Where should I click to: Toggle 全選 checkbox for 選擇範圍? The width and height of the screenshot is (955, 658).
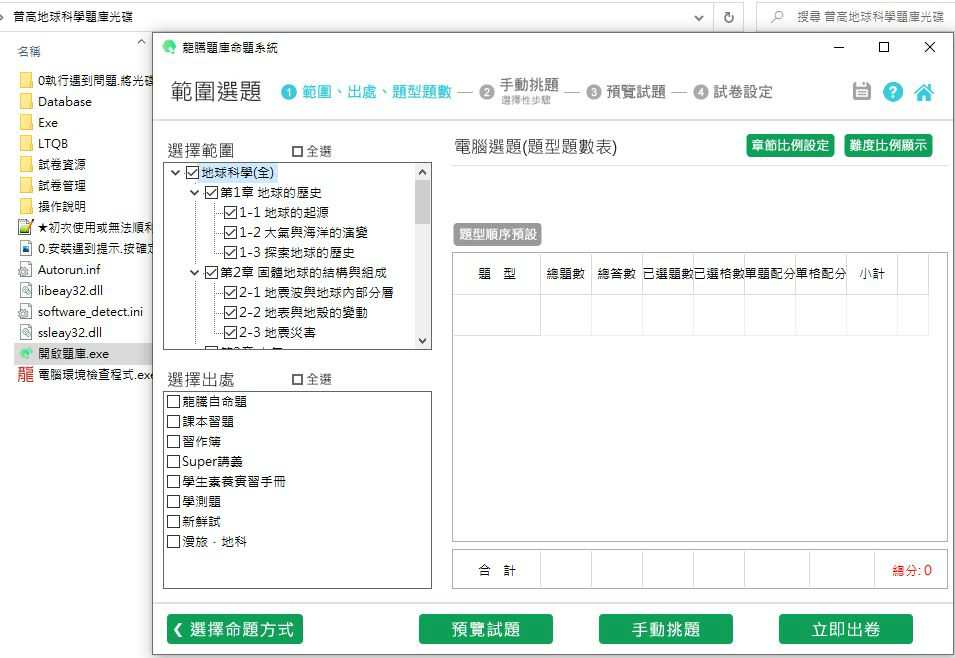(297, 151)
